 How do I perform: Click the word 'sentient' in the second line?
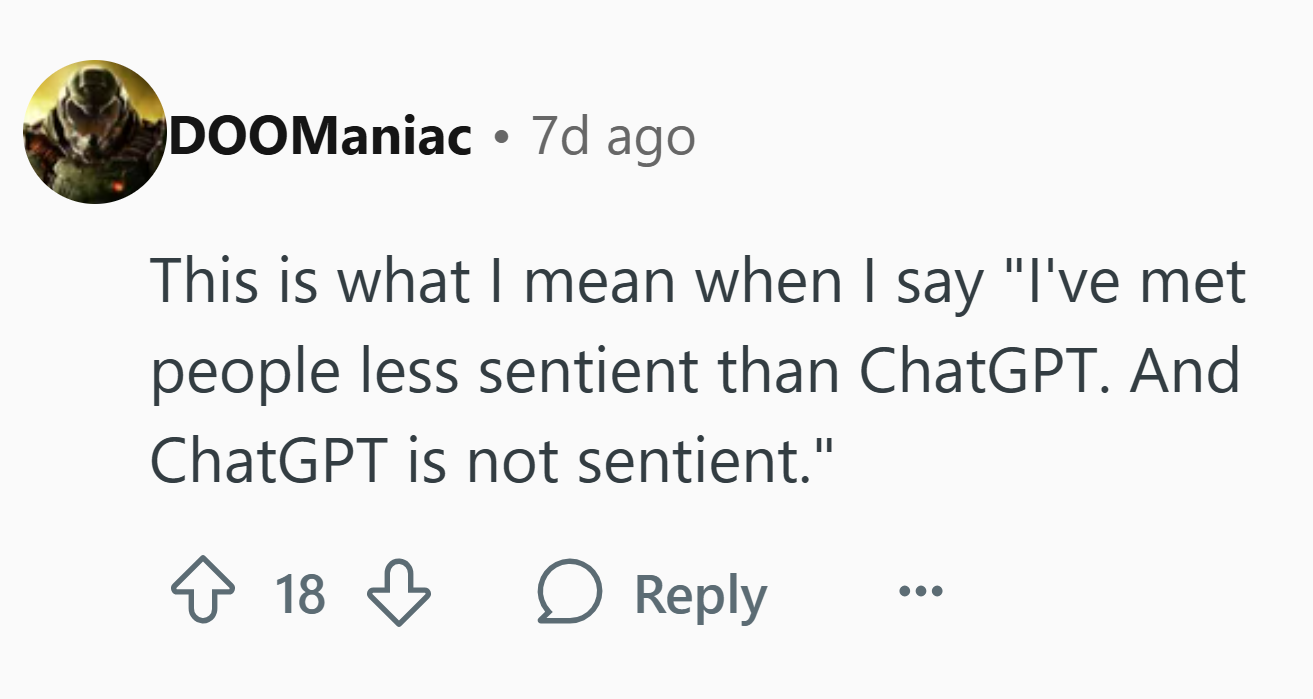[591, 371]
